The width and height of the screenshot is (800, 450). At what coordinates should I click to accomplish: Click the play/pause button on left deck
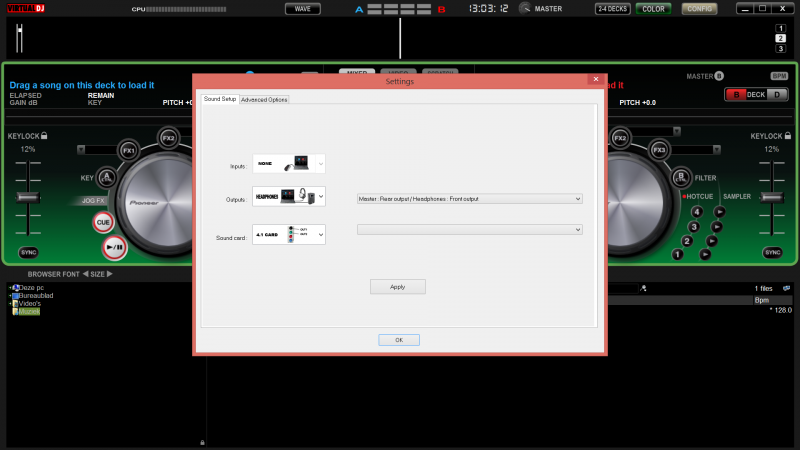[112, 246]
